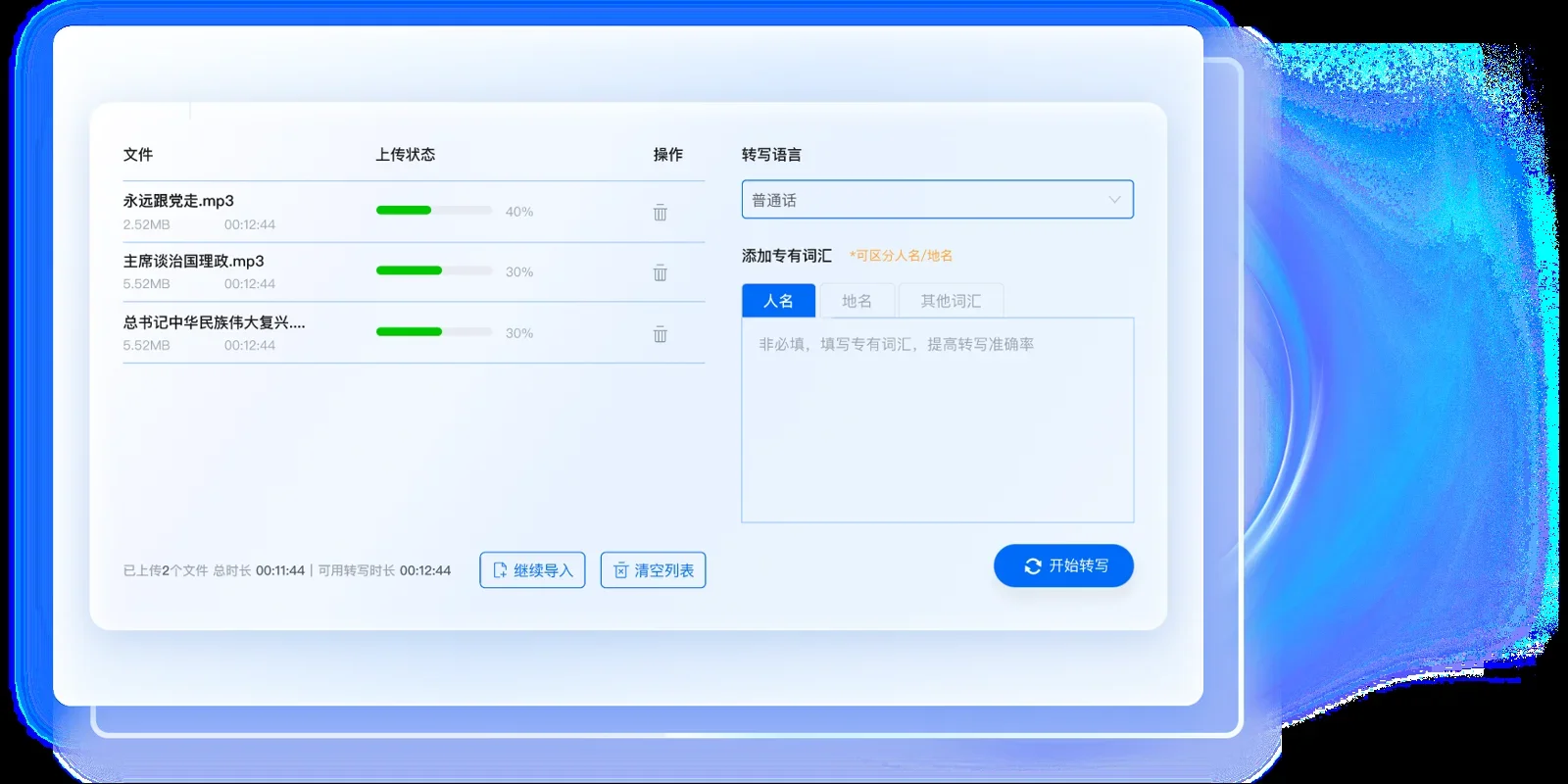This screenshot has width=1568, height=784.
Task: Click the 操作 column header
Action: point(668,155)
